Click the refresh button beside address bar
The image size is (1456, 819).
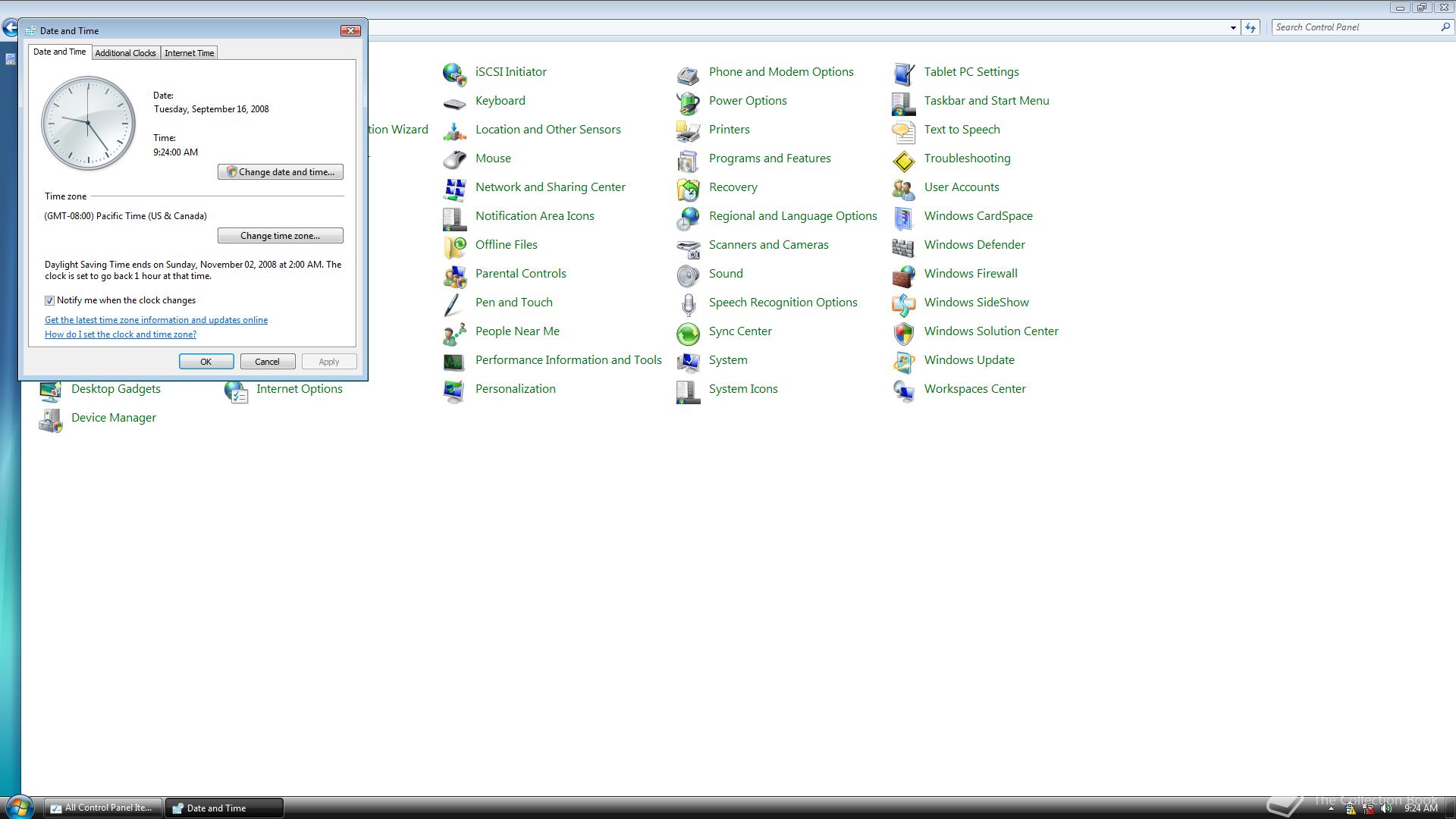(x=1250, y=27)
